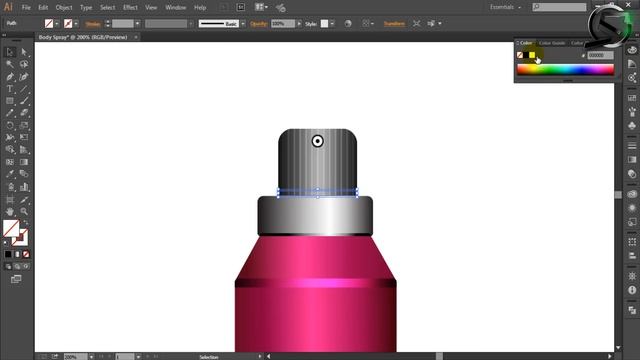This screenshot has height=360, width=640.
Task: Select the Zoom tool
Action: 24,211
